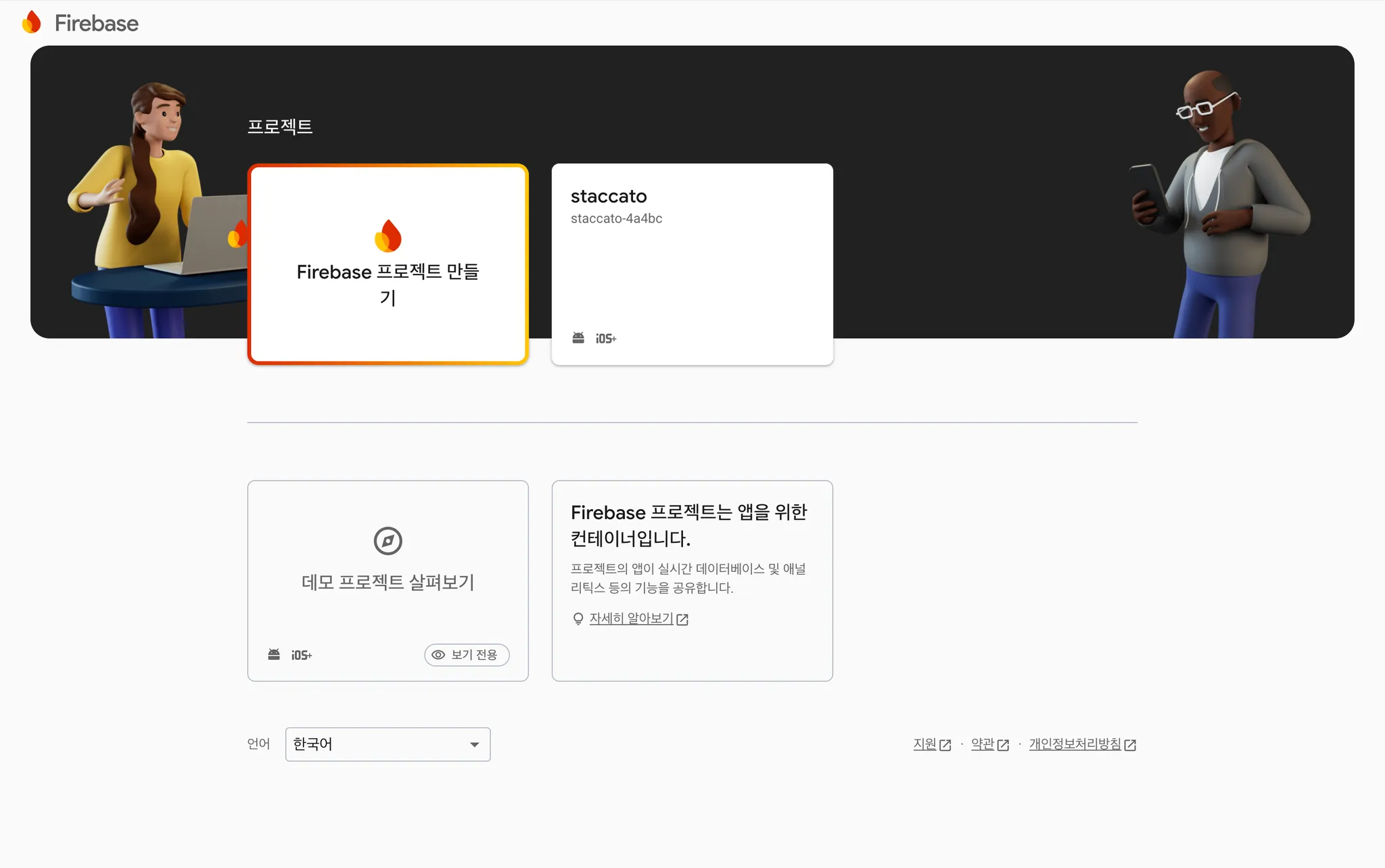Click the Firebase wordmark text

97,23
